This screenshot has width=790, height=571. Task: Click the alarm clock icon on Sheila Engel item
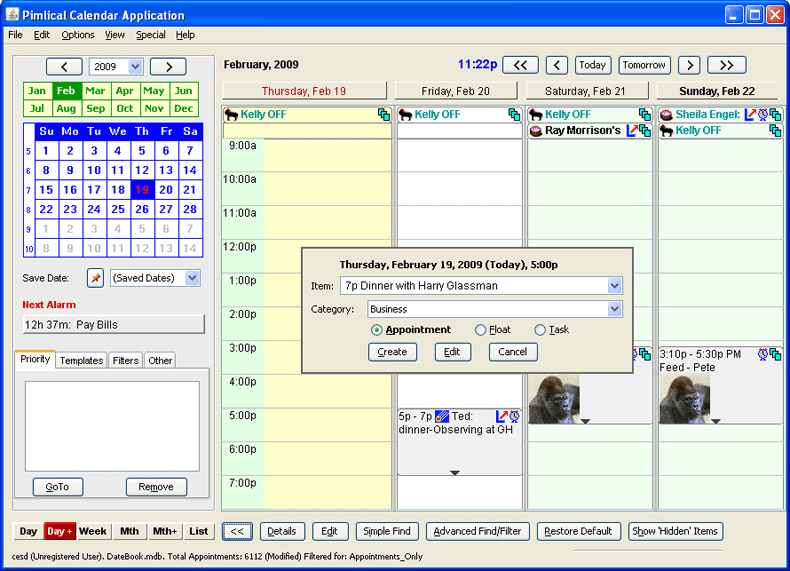[763, 115]
